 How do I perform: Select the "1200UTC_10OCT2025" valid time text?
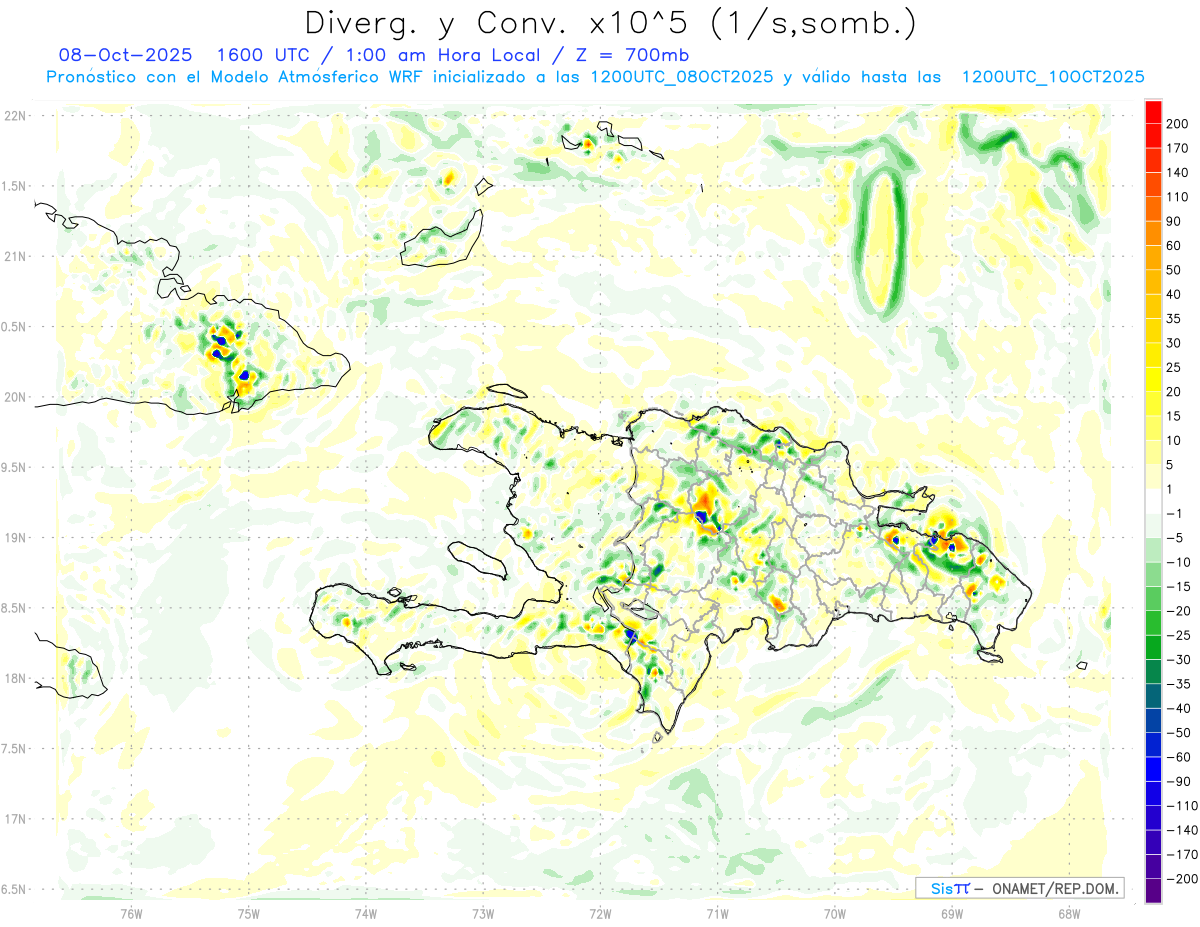[x=1052, y=77]
